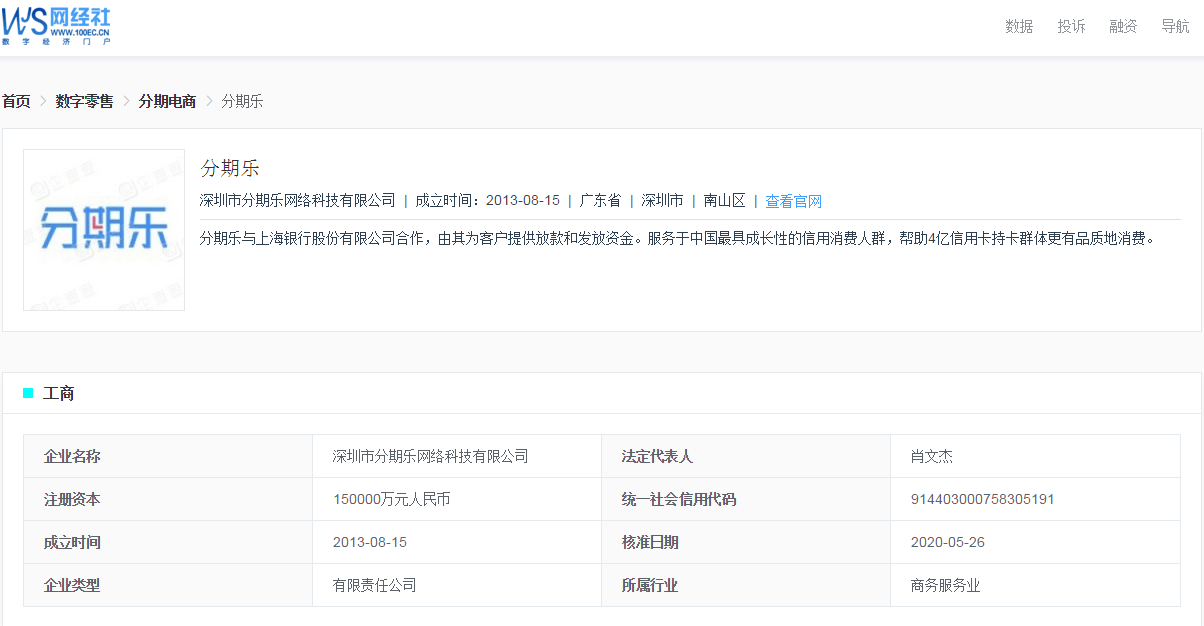Viewport: 1204px width, 626px height.
Task: Open the 投诉 menu in the top bar
Action: tap(1071, 27)
